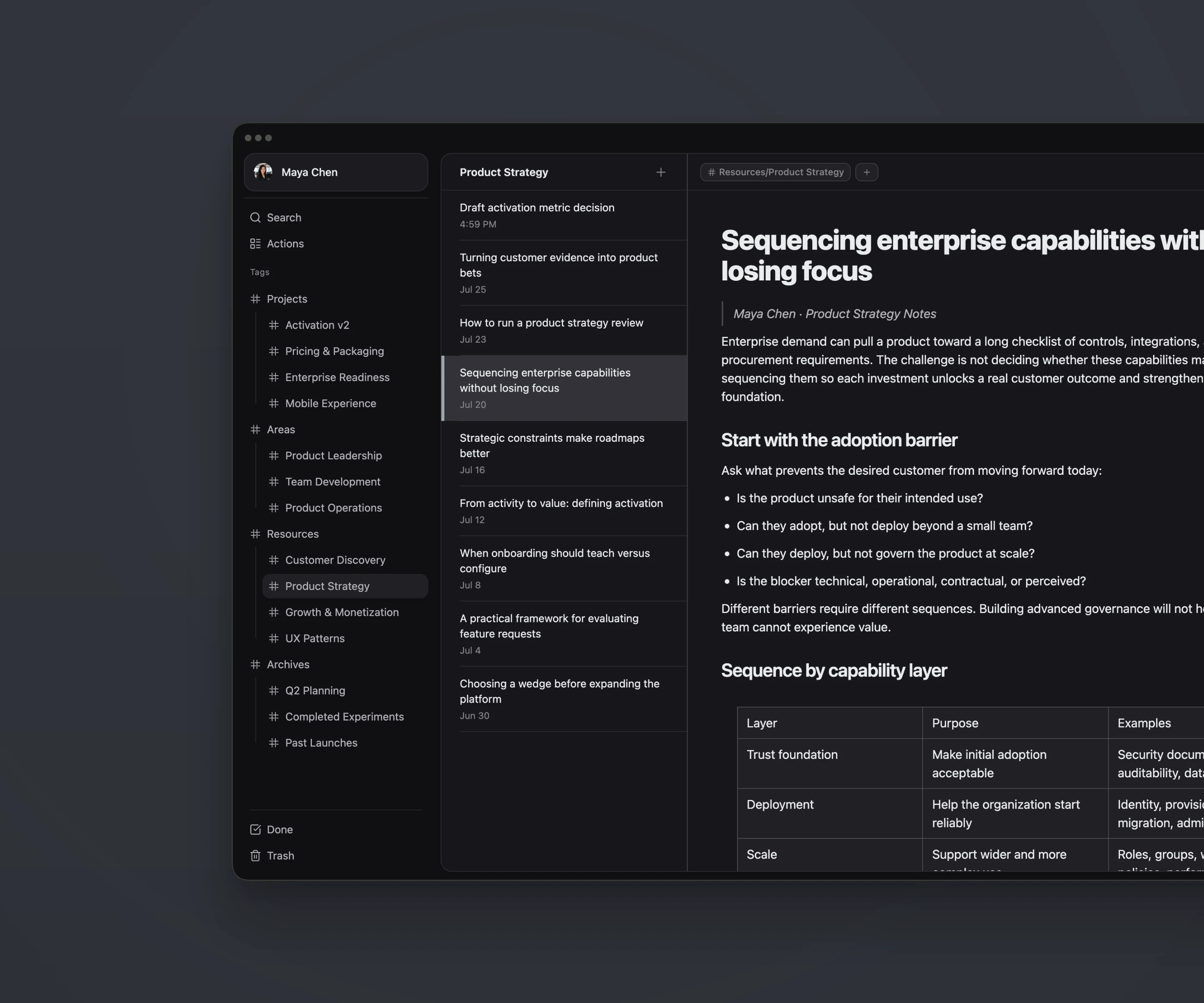Image resolution: width=1204 pixels, height=1003 pixels.
Task: Open the Maya Chen account button
Action: click(x=336, y=172)
